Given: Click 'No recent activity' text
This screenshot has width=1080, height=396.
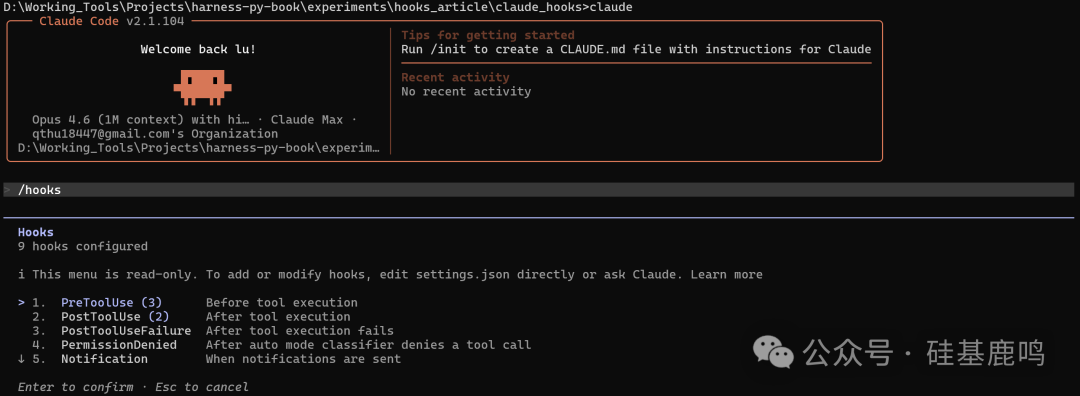Looking at the screenshot, I should pyautogui.click(x=466, y=92).
